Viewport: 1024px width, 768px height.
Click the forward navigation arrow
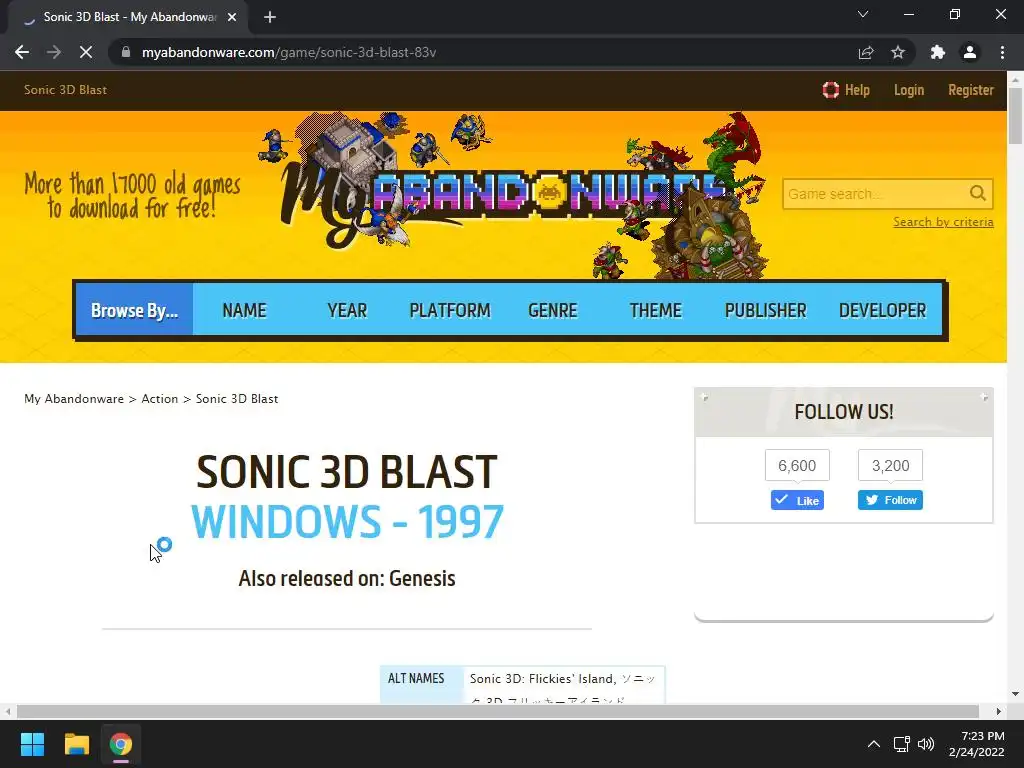point(54,52)
